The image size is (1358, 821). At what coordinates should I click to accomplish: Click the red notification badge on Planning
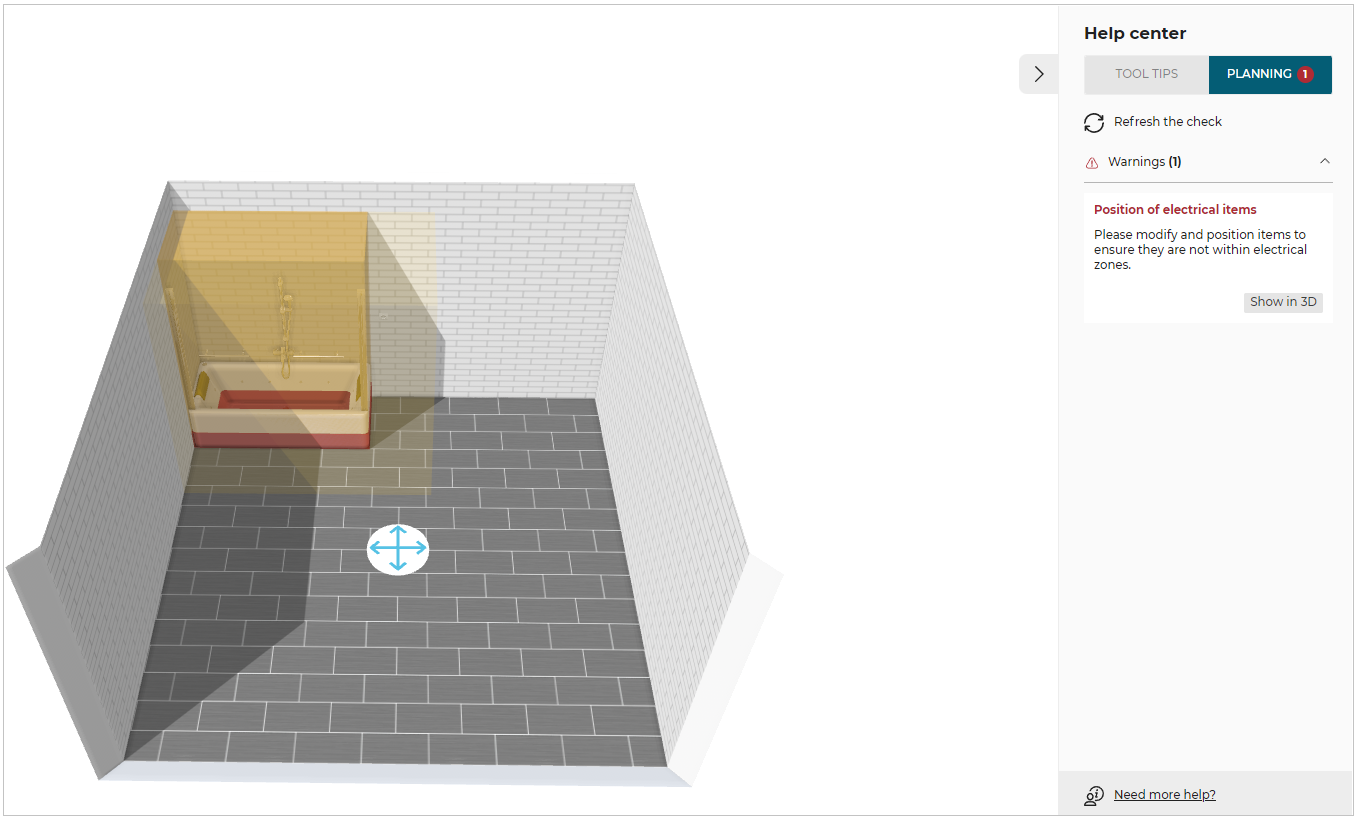pos(1304,74)
